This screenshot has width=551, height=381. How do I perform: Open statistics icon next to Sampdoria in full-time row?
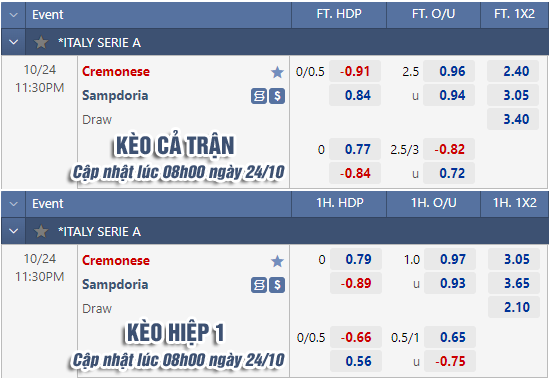click(x=259, y=96)
